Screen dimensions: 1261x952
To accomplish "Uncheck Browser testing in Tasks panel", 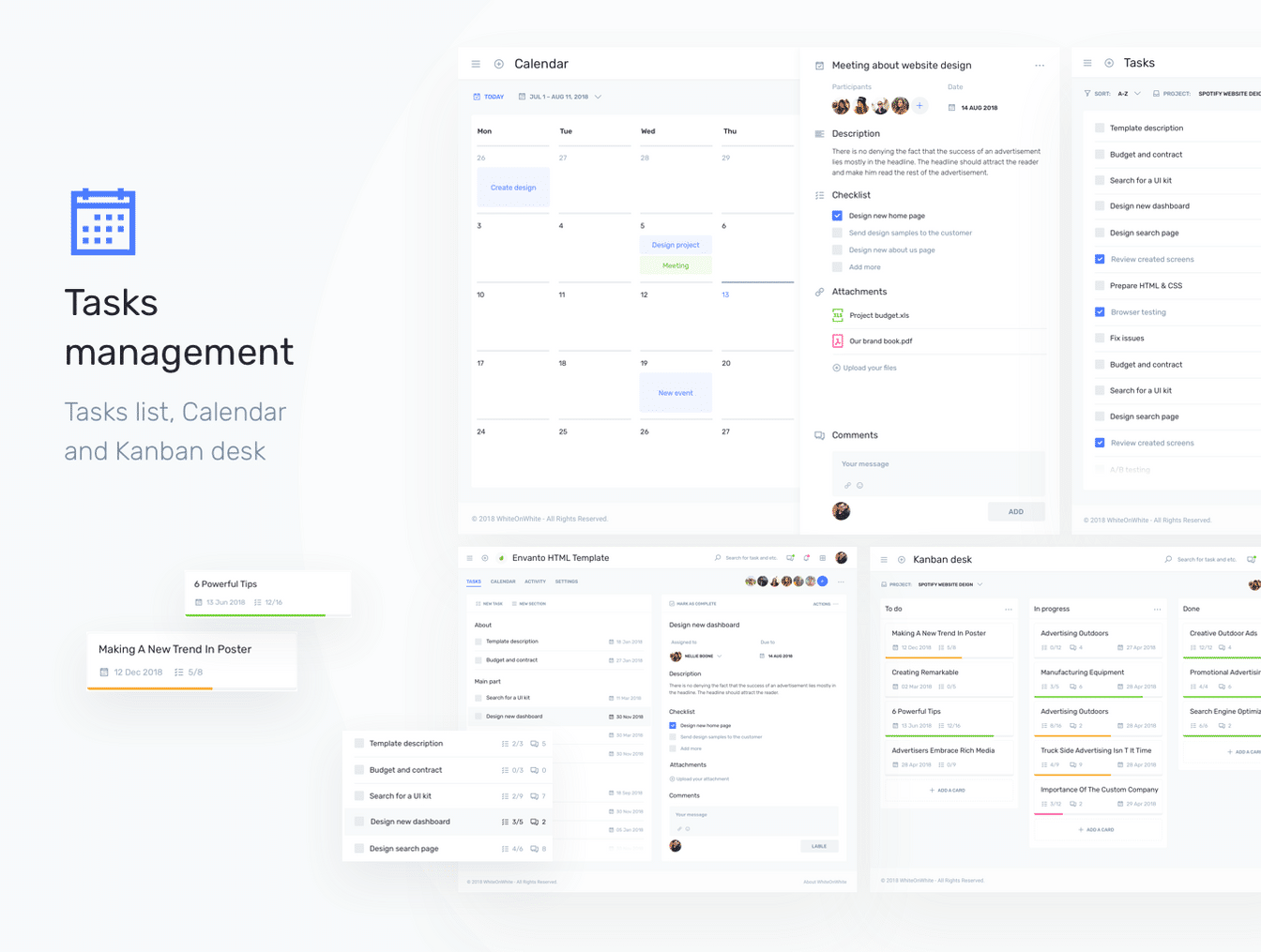I will pos(1100,311).
